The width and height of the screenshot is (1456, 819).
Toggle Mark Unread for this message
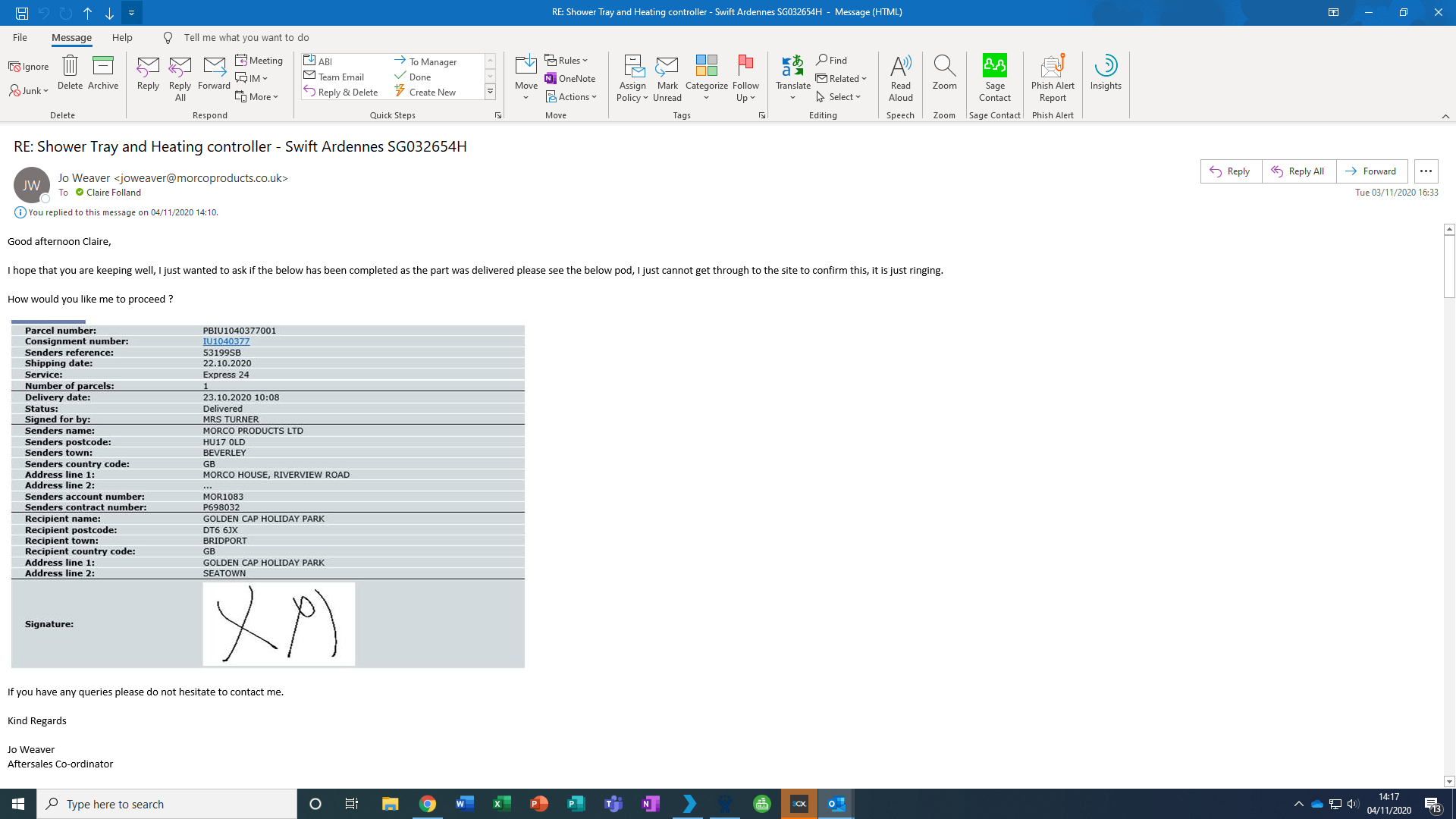click(x=667, y=76)
